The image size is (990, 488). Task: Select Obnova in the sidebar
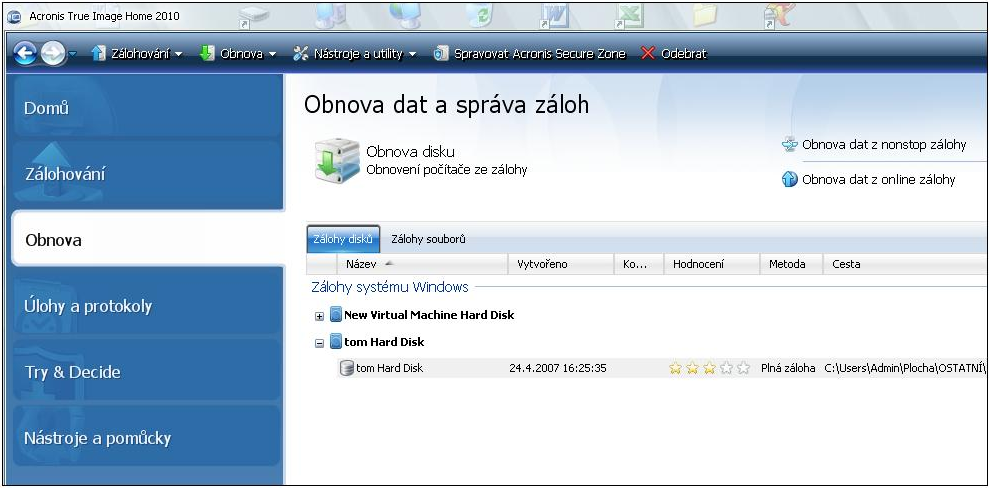coord(148,240)
